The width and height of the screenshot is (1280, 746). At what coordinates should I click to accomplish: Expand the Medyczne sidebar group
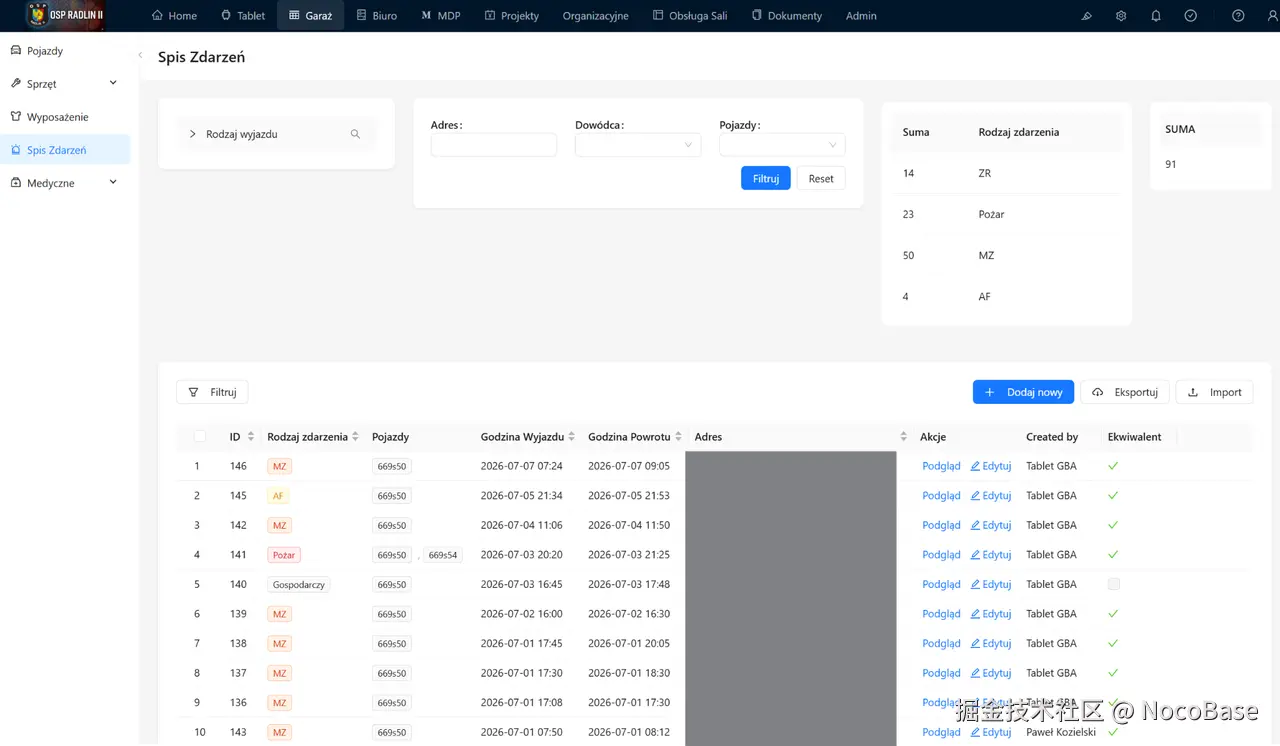65,183
